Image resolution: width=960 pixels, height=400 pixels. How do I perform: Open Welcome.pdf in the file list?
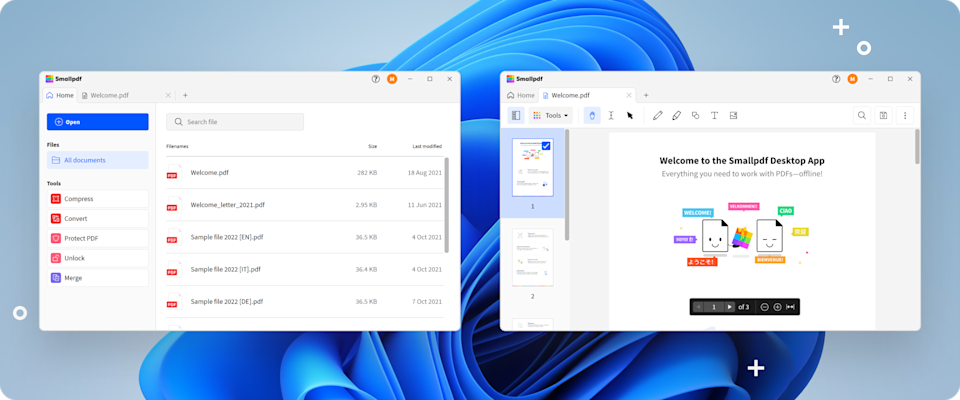(x=304, y=173)
